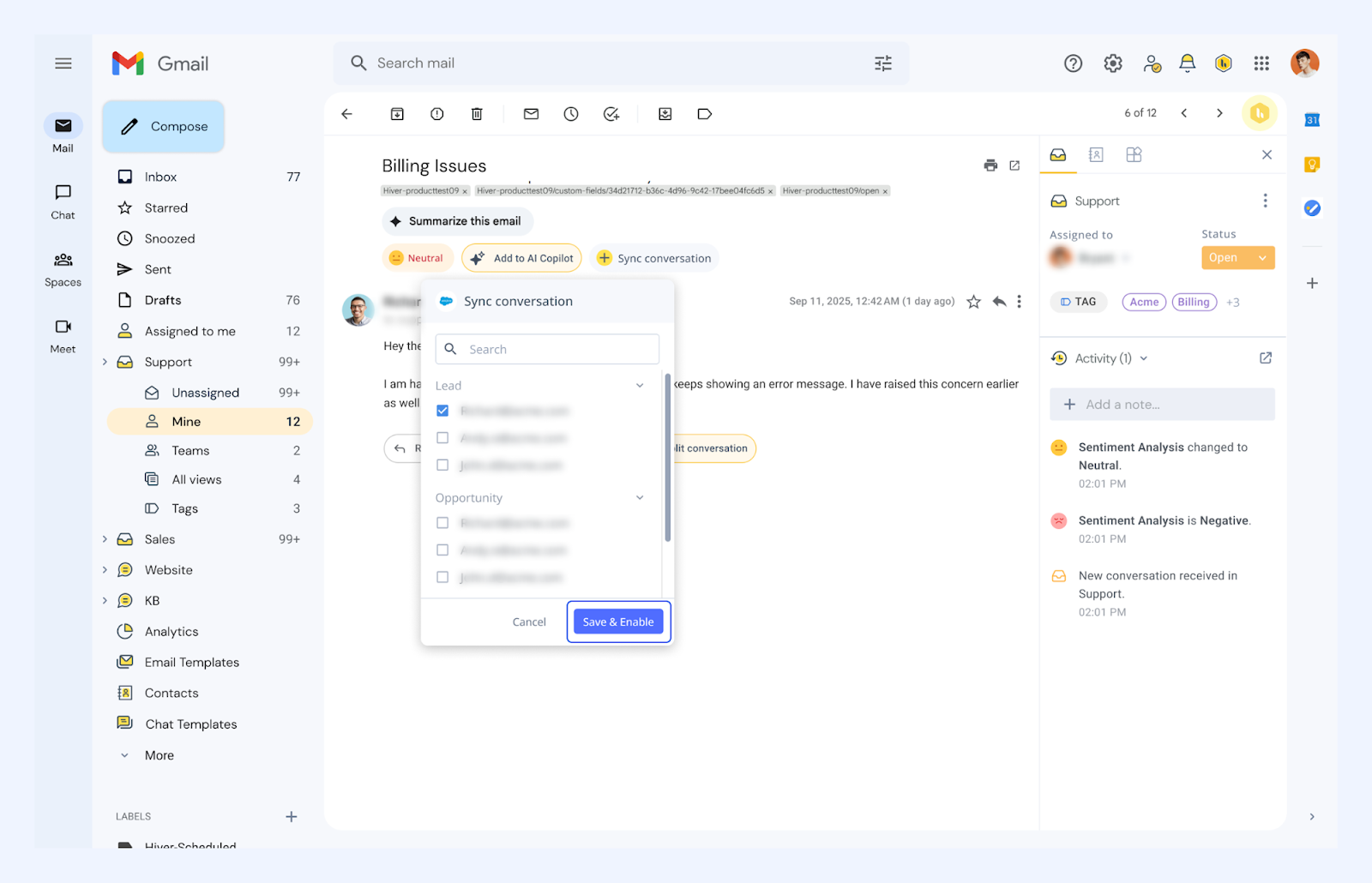Check the second Lead checkbox
The height and width of the screenshot is (883, 1372).
pos(442,438)
